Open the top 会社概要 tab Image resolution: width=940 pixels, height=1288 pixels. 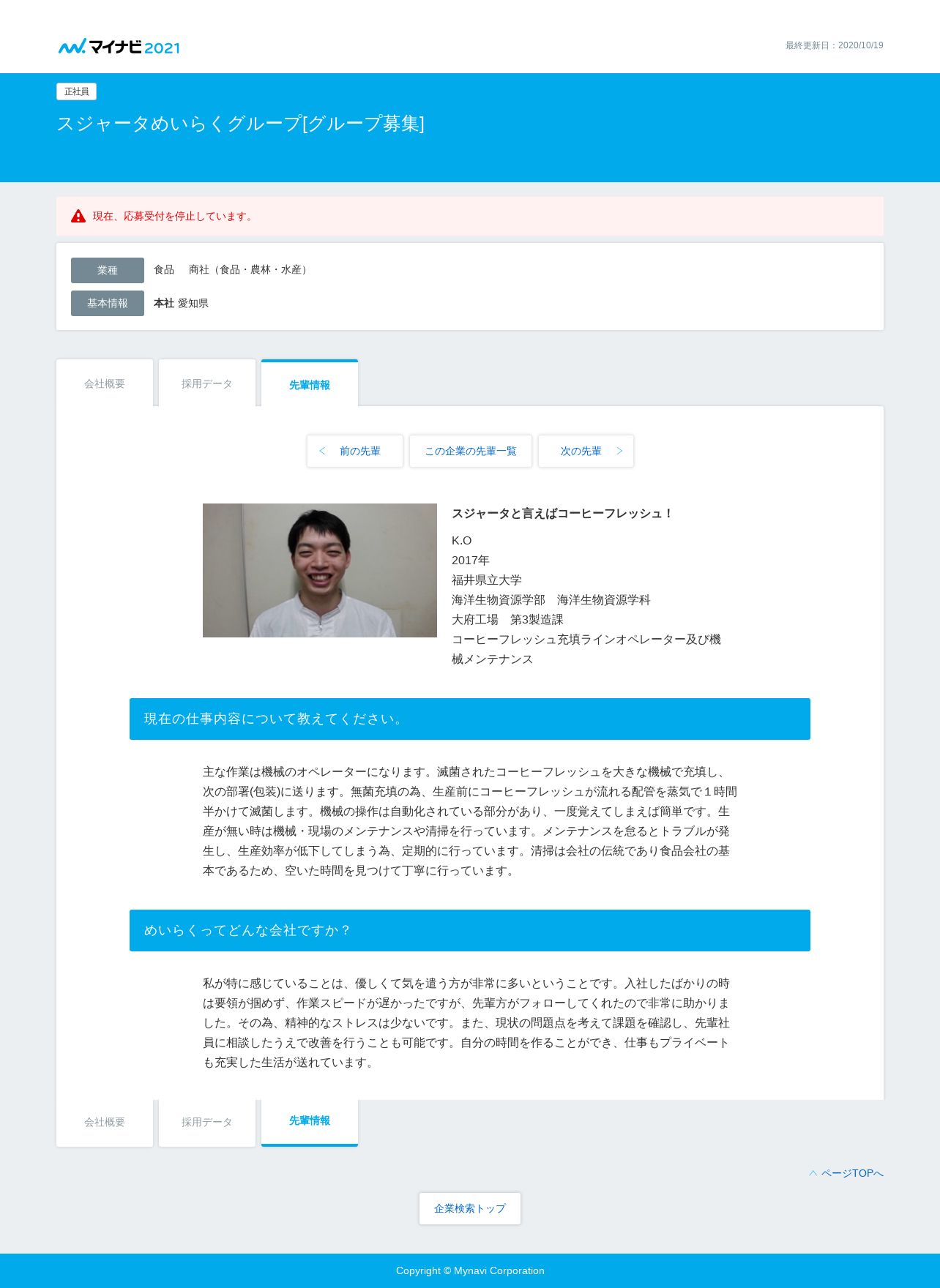105,383
